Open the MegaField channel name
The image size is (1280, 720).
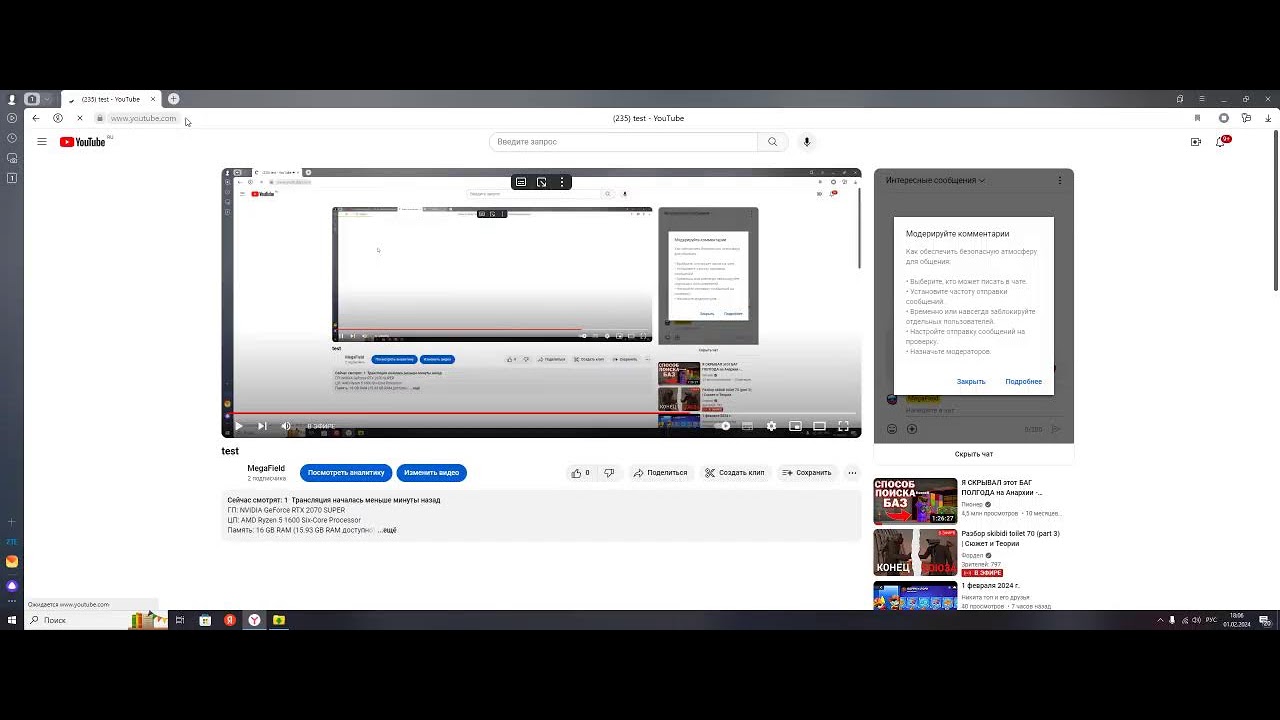coord(266,469)
